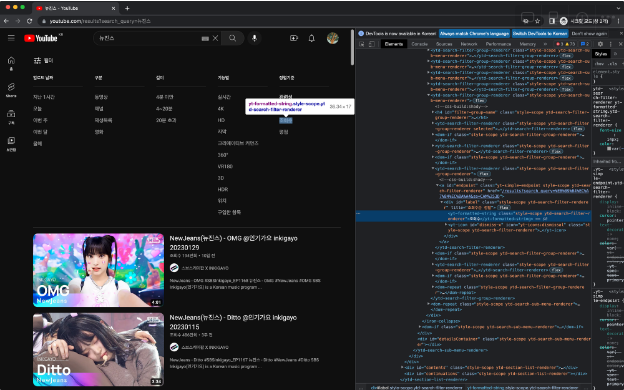Click Switch DevTools to Korean

(x=540, y=33)
